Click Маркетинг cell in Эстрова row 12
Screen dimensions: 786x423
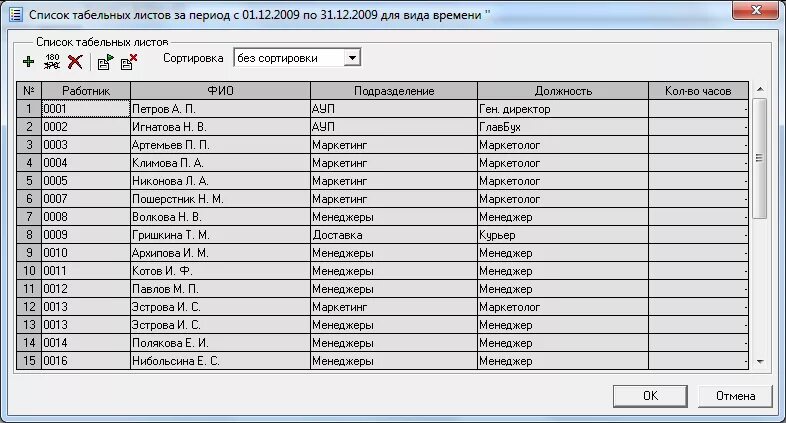[394, 307]
